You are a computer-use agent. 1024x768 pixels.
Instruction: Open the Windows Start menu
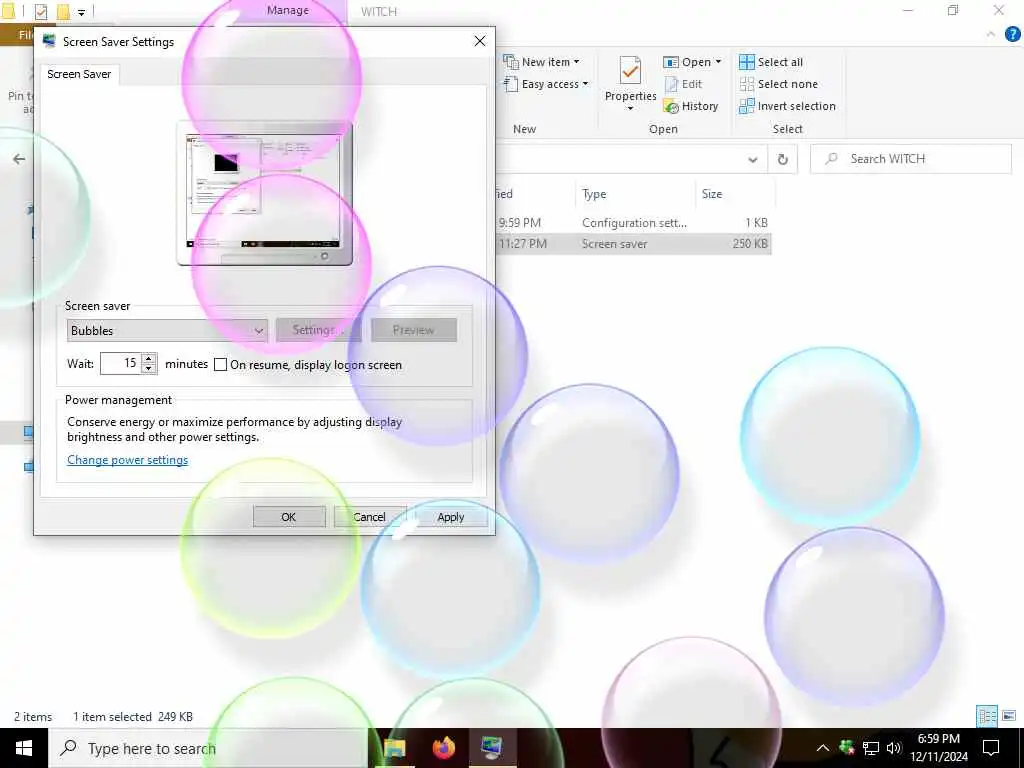click(24, 748)
